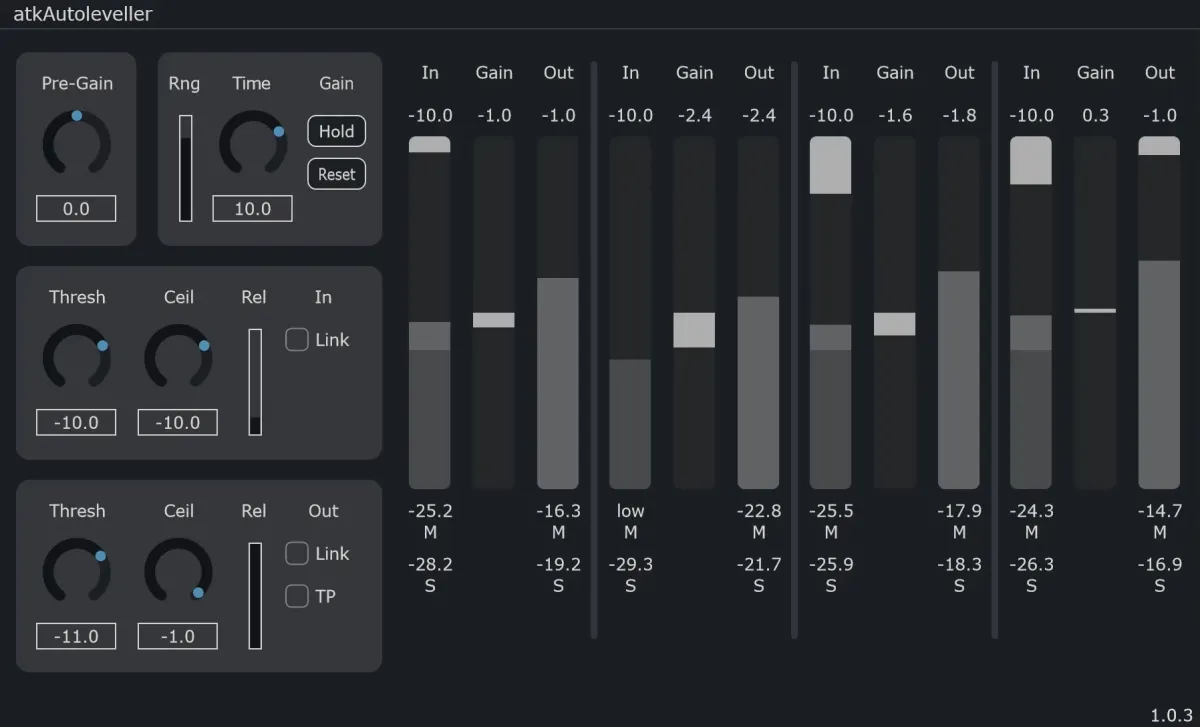Toggle the TP true peak checkbox
This screenshot has width=1200, height=727.
tap(297, 596)
